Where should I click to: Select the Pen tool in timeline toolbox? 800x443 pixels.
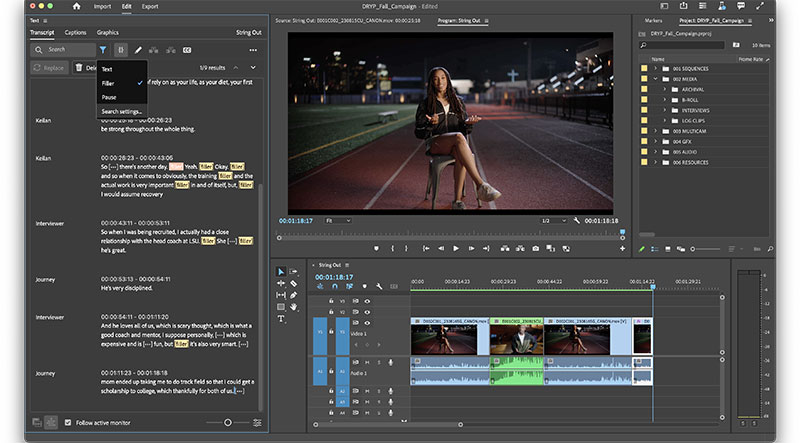tap(293, 295)
